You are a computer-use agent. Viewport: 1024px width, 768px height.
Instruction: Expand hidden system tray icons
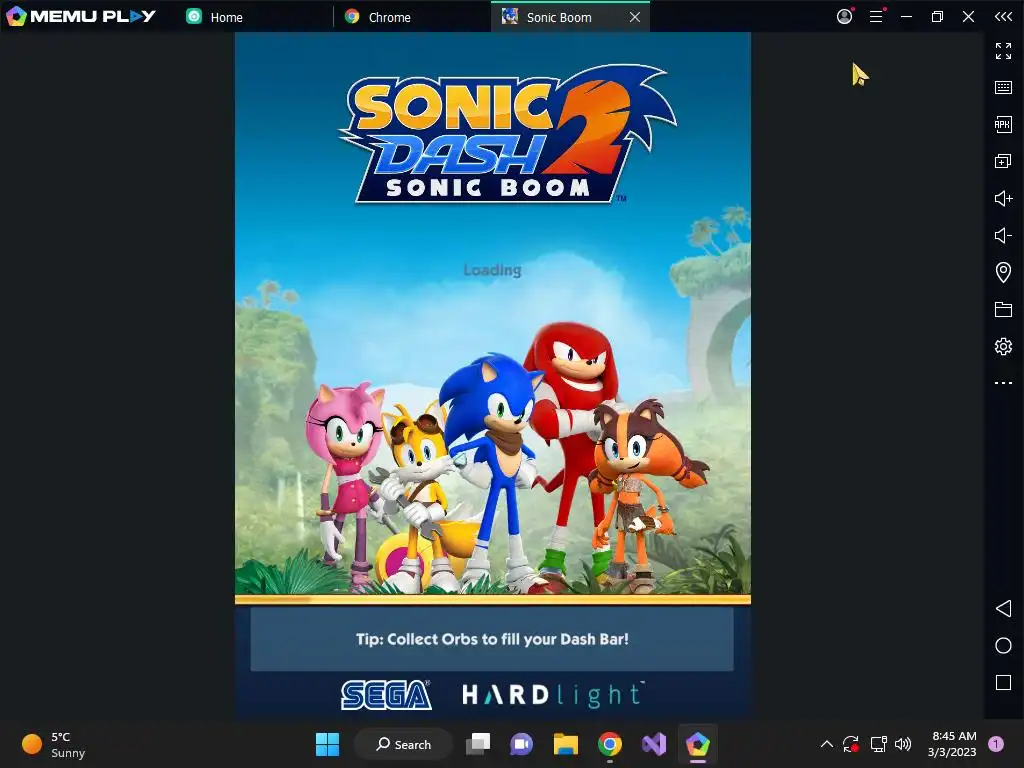click(826, 744)
